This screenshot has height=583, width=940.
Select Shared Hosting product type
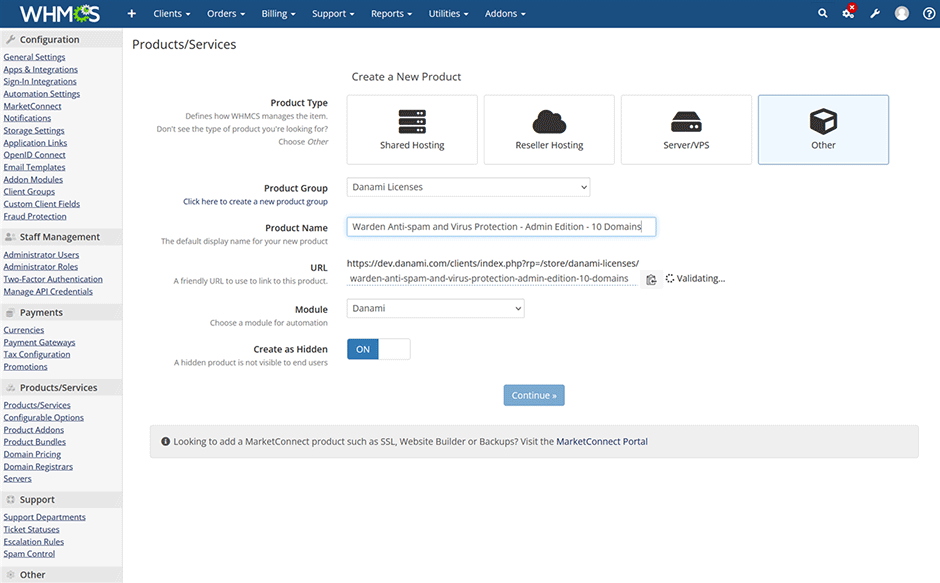click(x=412, y=130)
